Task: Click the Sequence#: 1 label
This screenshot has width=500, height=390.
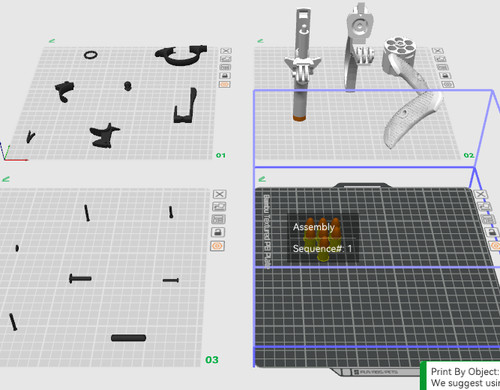Action: pyautogui.click(x=322, y=249)
